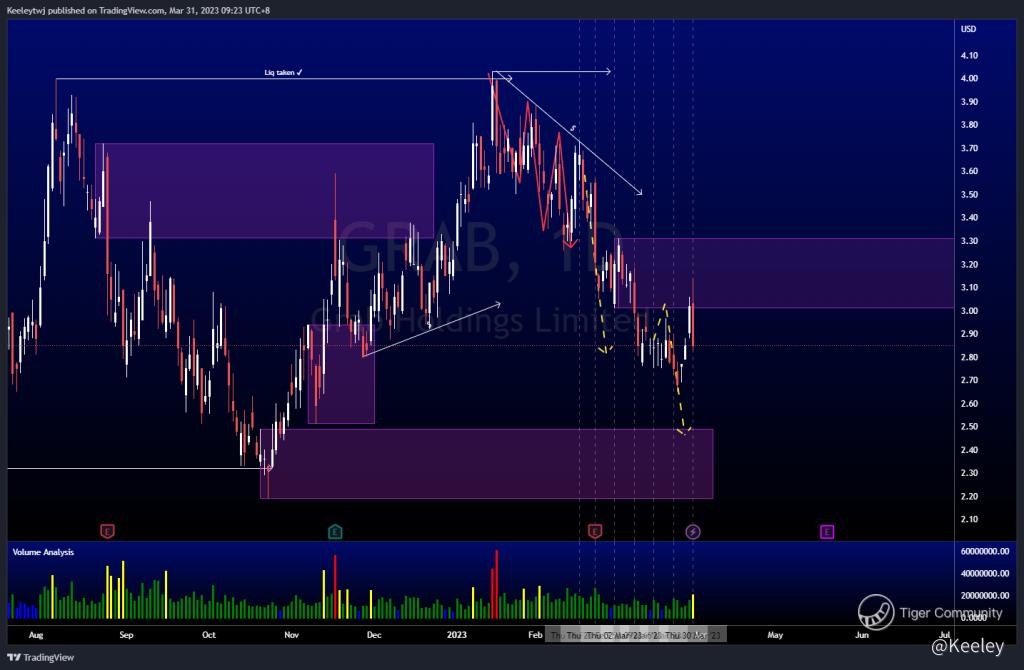This screenshot has width=1024, height=670.
Task: Click the Jun label on time axis
Action: pos(862,635)
